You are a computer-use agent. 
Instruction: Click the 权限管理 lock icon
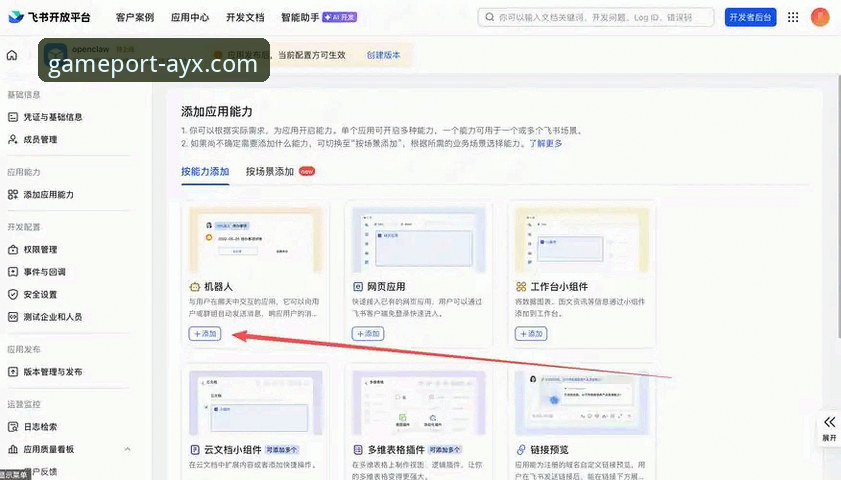click(13, 249)
